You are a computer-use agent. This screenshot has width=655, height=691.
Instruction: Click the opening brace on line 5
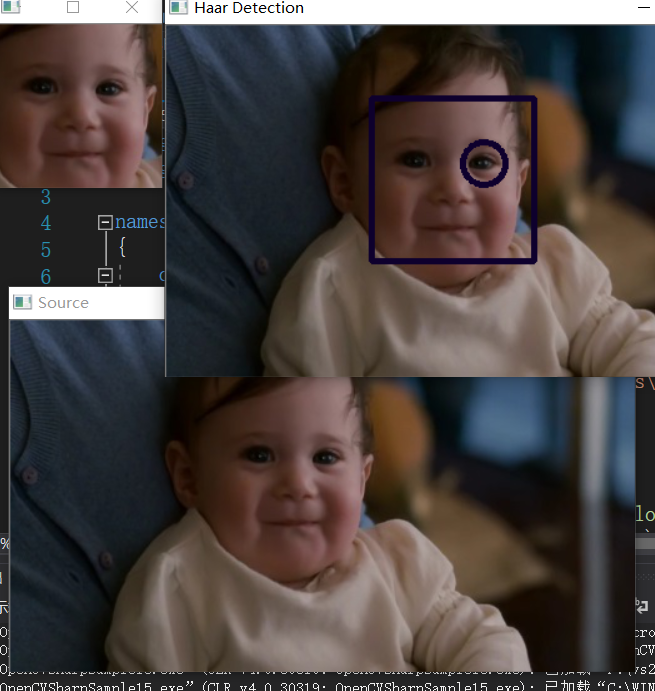coord(123,247)
